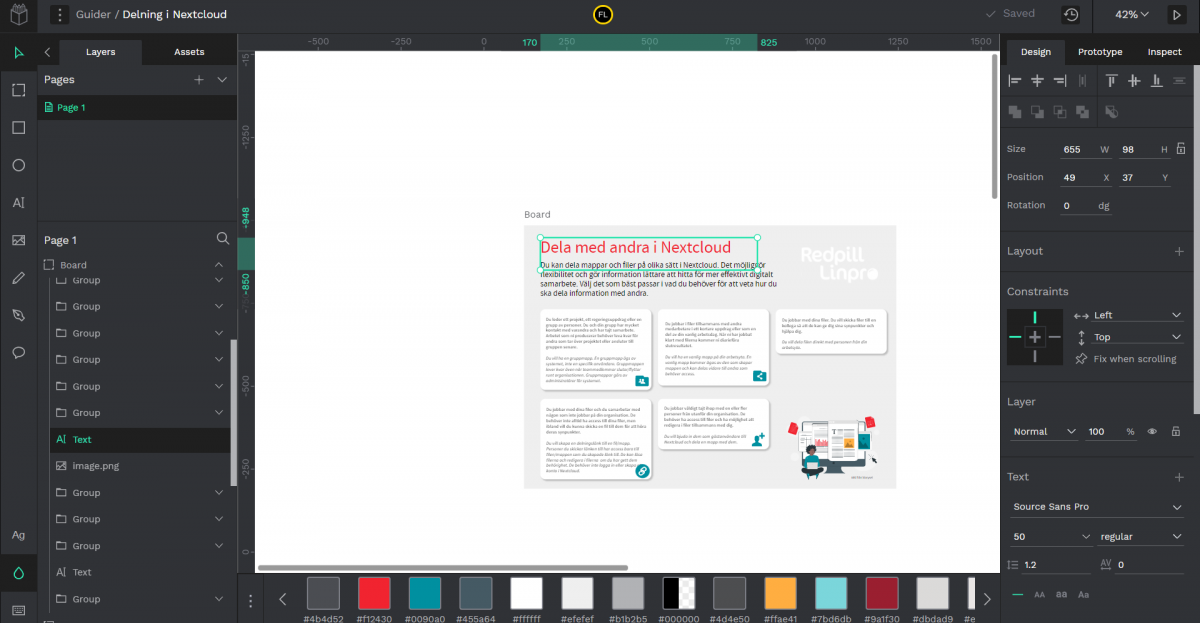Toggle layer visibility eye in Layer section
The width and height of the screenshot is (1200, 623).
click(x=1152, y=431)
